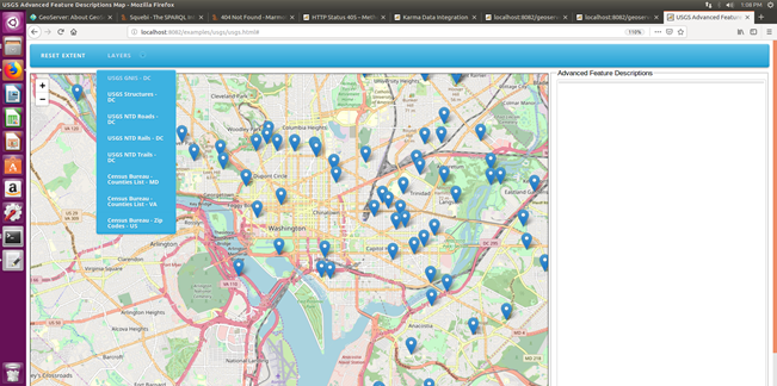Open LibreOffice Calc from the dock
This screenshot has height=386, width=777.
(x=12, y=118)
